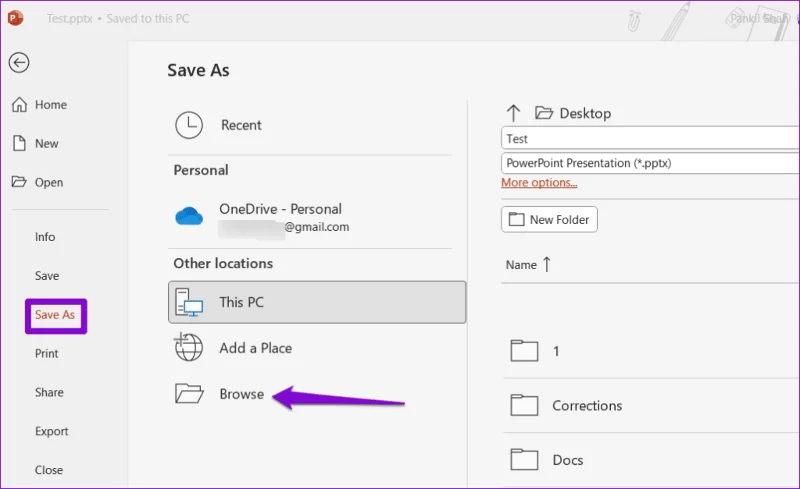This screenshot has height=489, width=800.
Task: Click the PowerPoint logo icon in title bar
Action: pos(15,18)
